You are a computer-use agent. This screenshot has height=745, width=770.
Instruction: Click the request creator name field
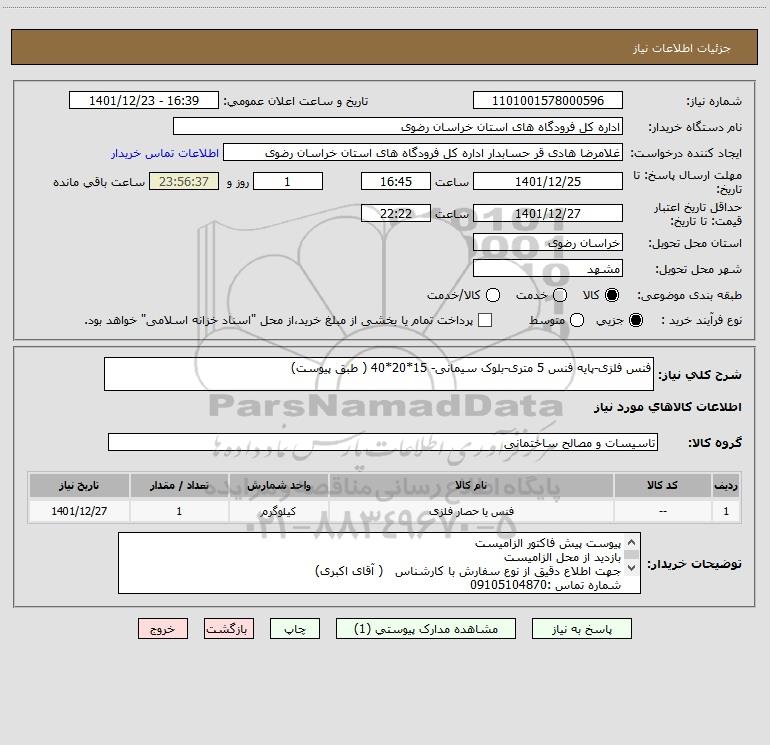point(423,152)
